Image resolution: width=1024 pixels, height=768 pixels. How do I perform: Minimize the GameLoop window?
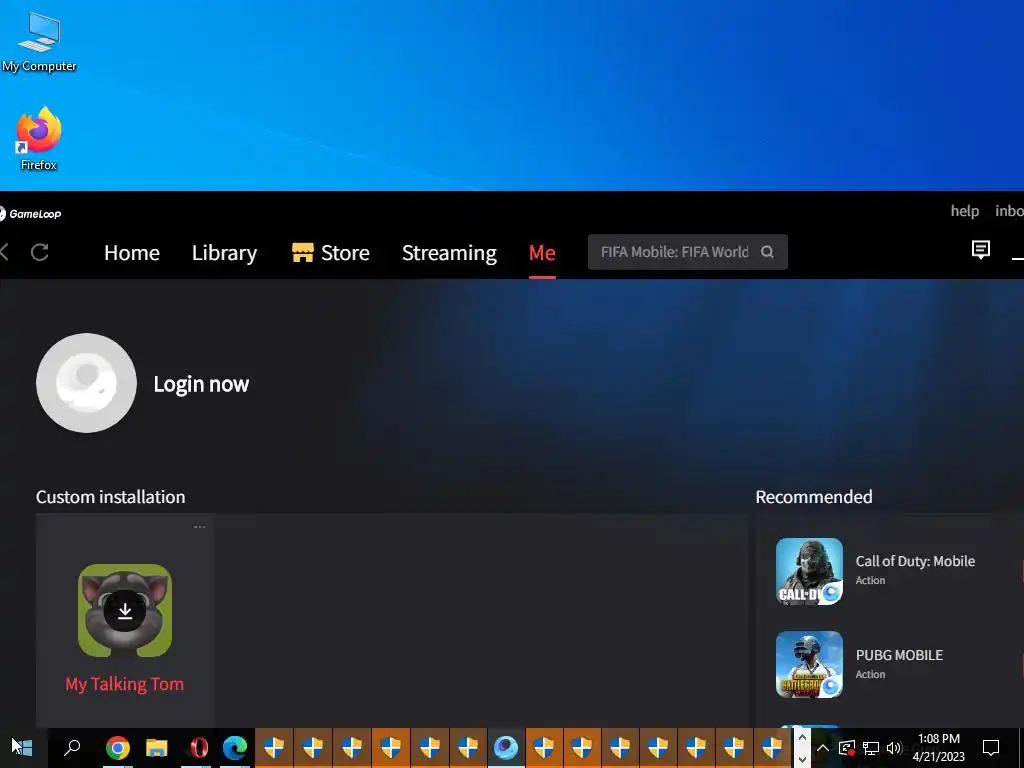point(1017,259)
